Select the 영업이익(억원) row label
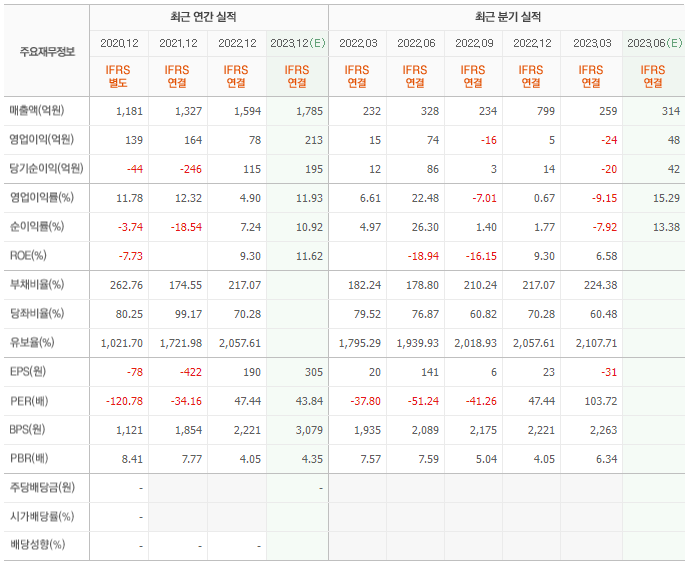The image size is (688, 564). pyautogui.click(x=42, y=140)
